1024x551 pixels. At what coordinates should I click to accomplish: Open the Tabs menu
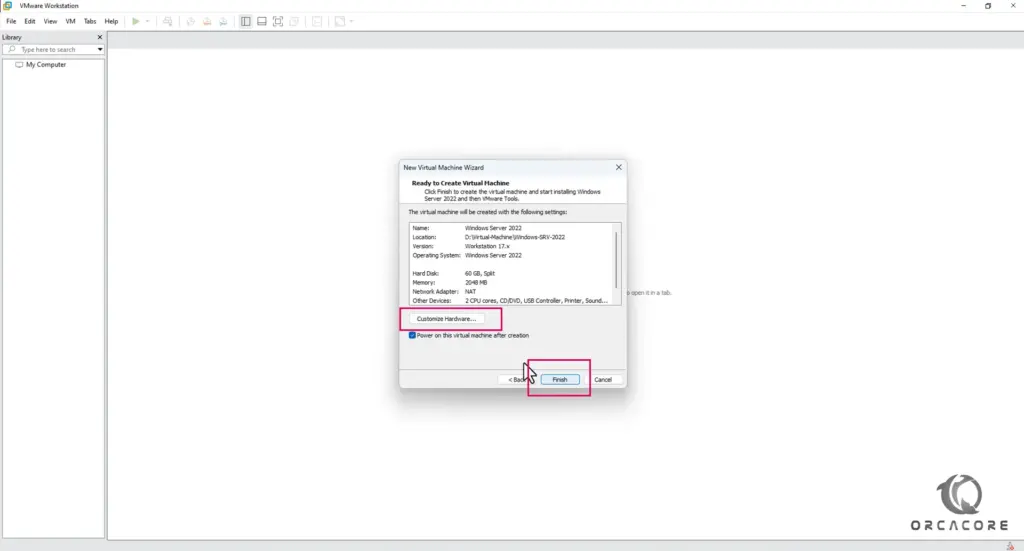coord(90,22)
